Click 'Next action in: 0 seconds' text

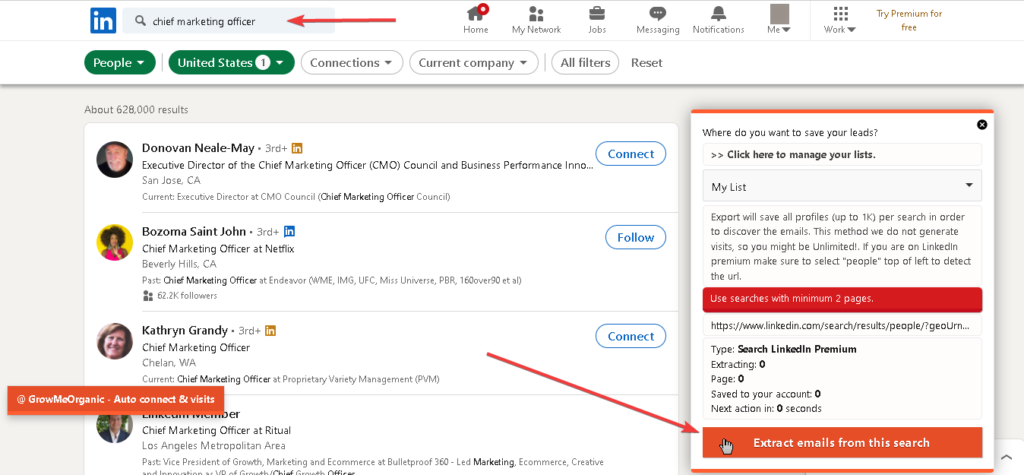click(x=766, y=409)
